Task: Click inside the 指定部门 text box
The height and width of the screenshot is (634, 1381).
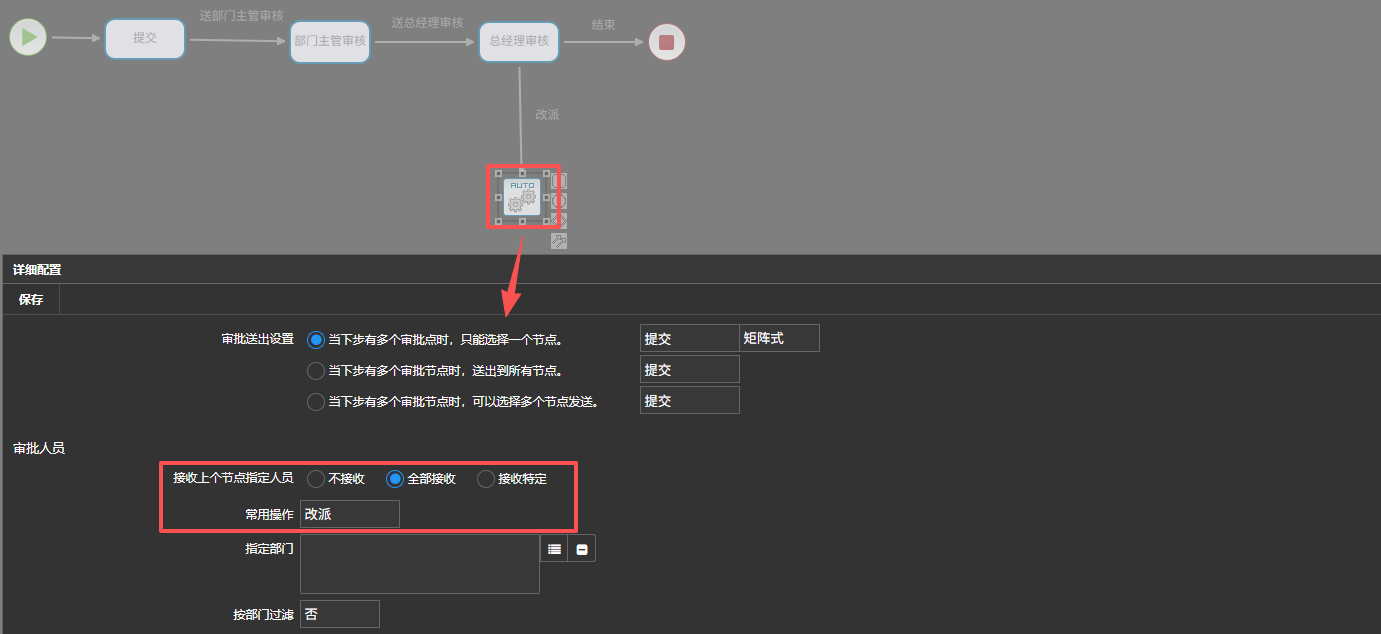Action: pyautogui.click(x=419, y=564)
